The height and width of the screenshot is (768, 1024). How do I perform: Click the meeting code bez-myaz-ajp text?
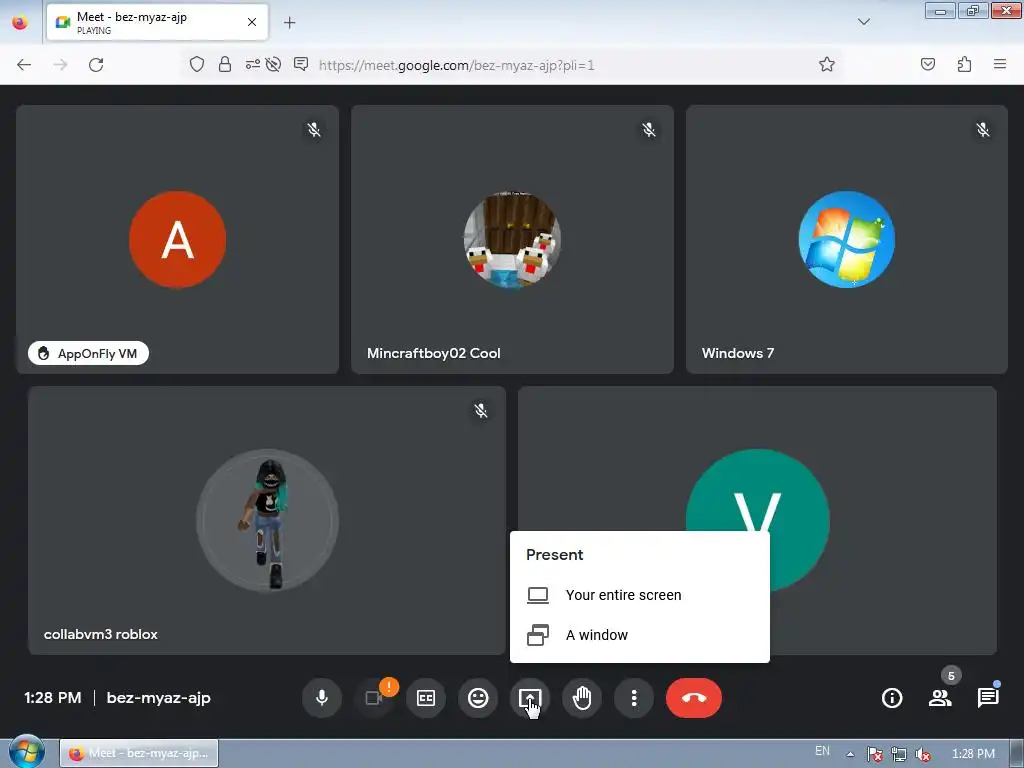coord(159,697)
